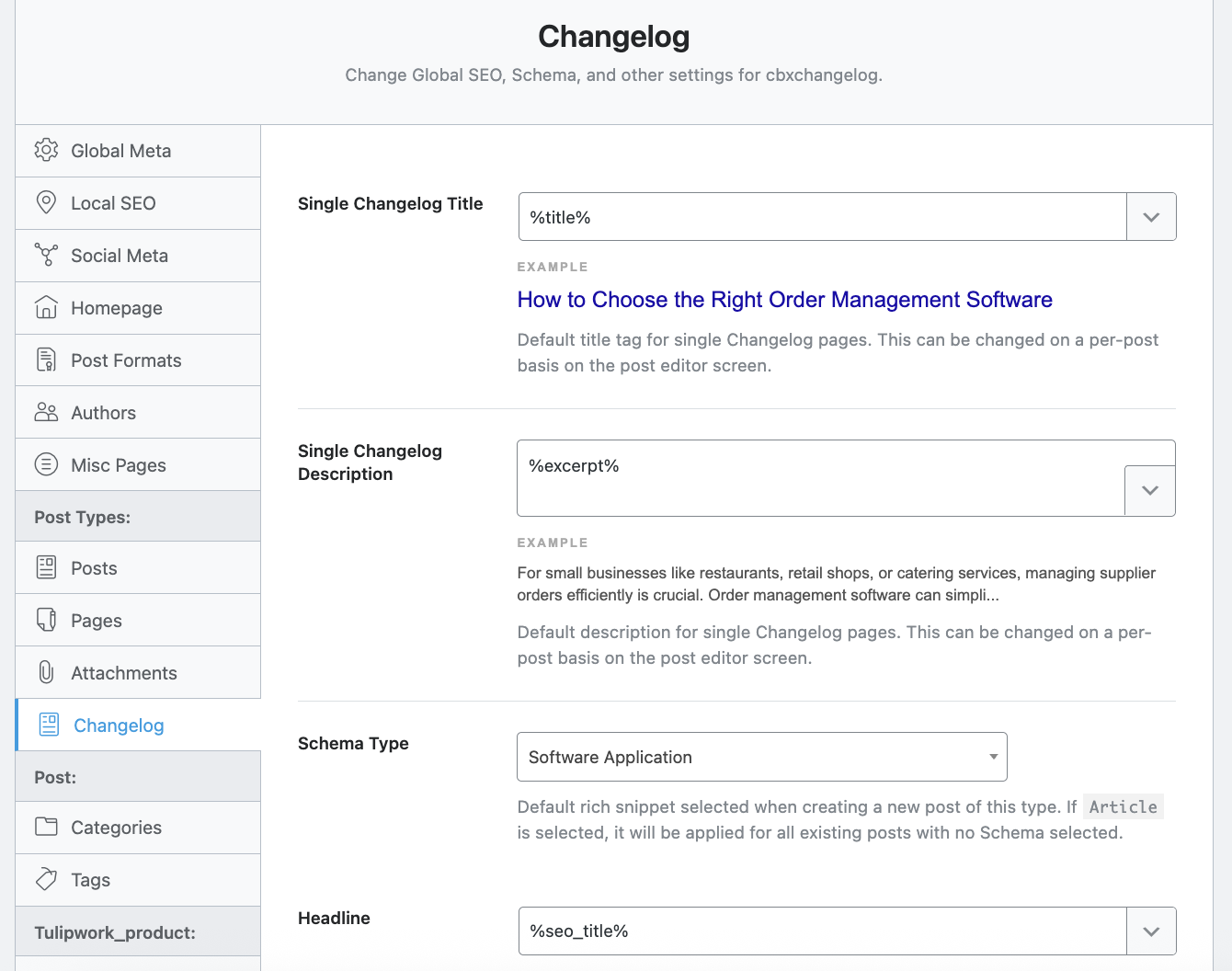Switch to the Social Meta tab
The height and width of the screenshot is (971, 1232).
click(138, 256)
